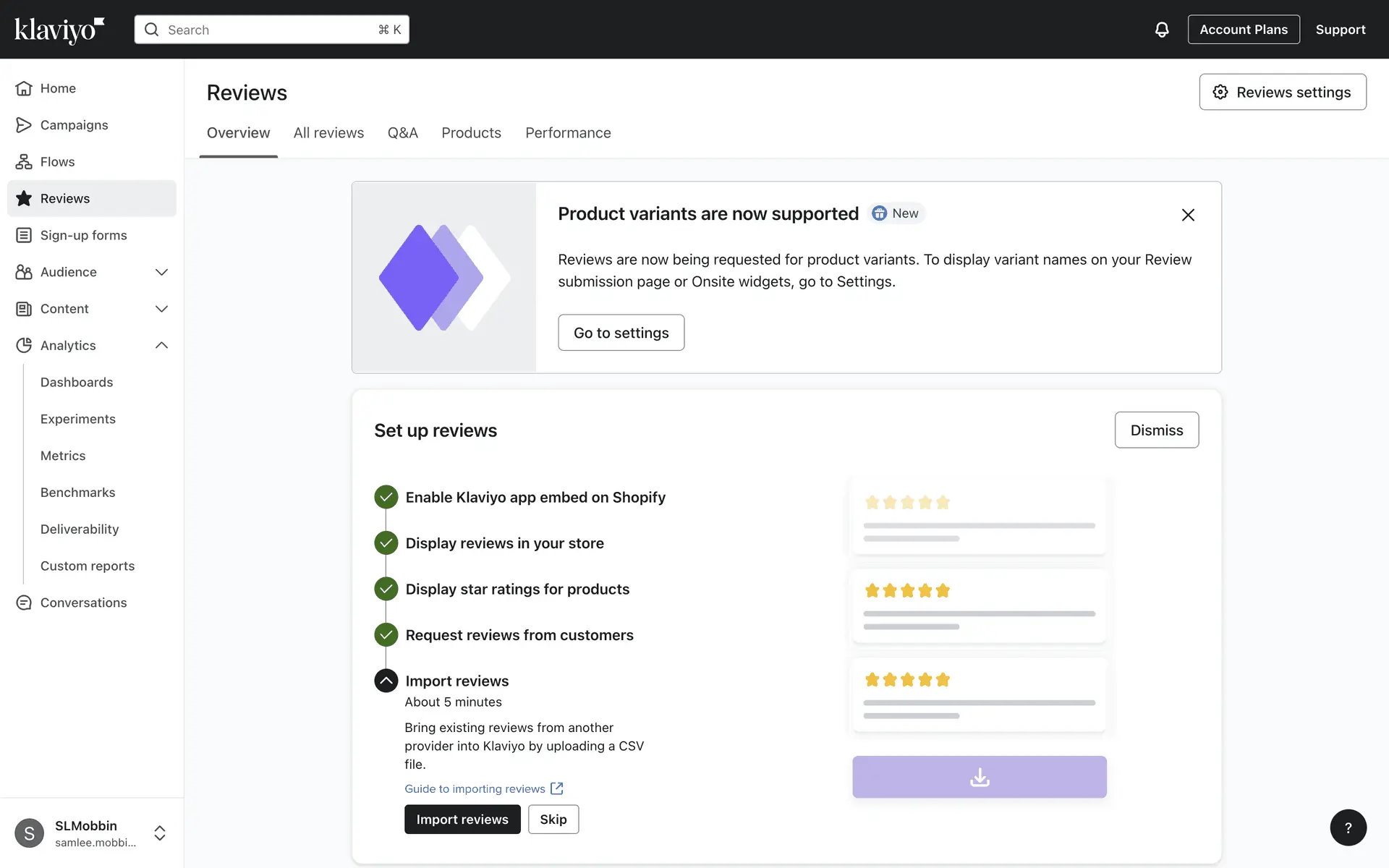Open Flows from the sidebar

(x=57, y=161)
